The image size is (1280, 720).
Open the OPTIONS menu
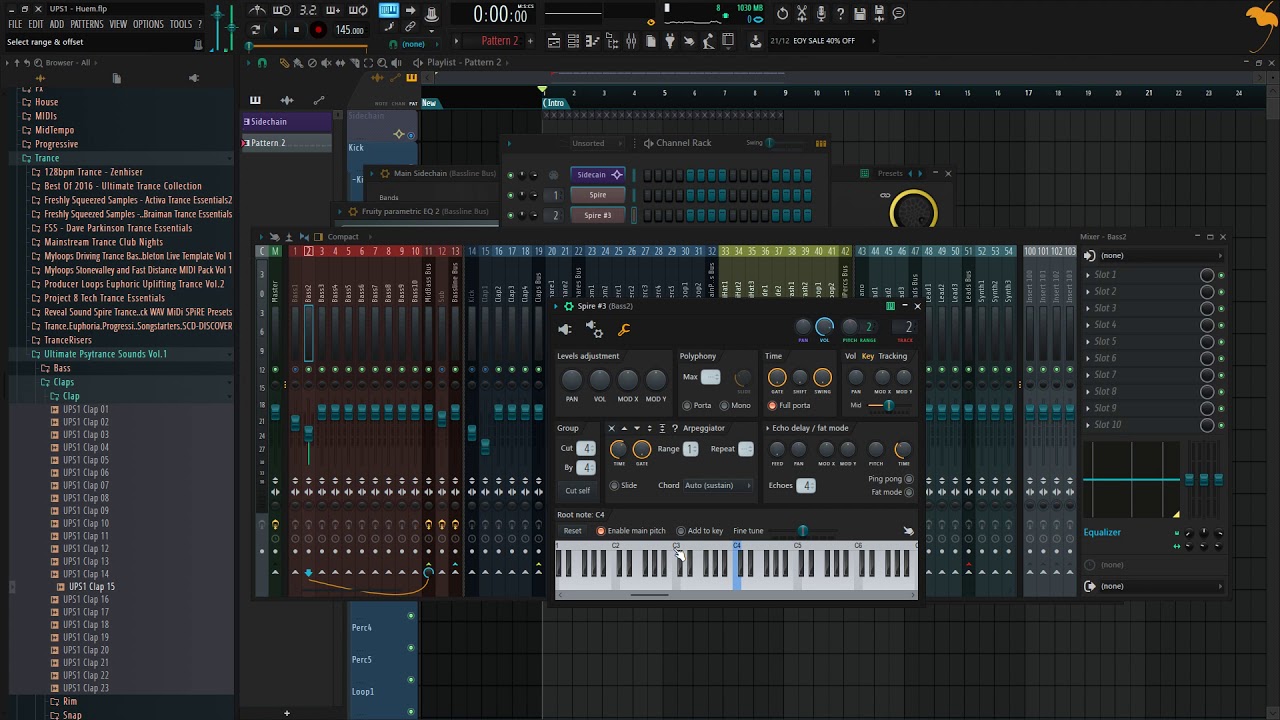point(148,24)
